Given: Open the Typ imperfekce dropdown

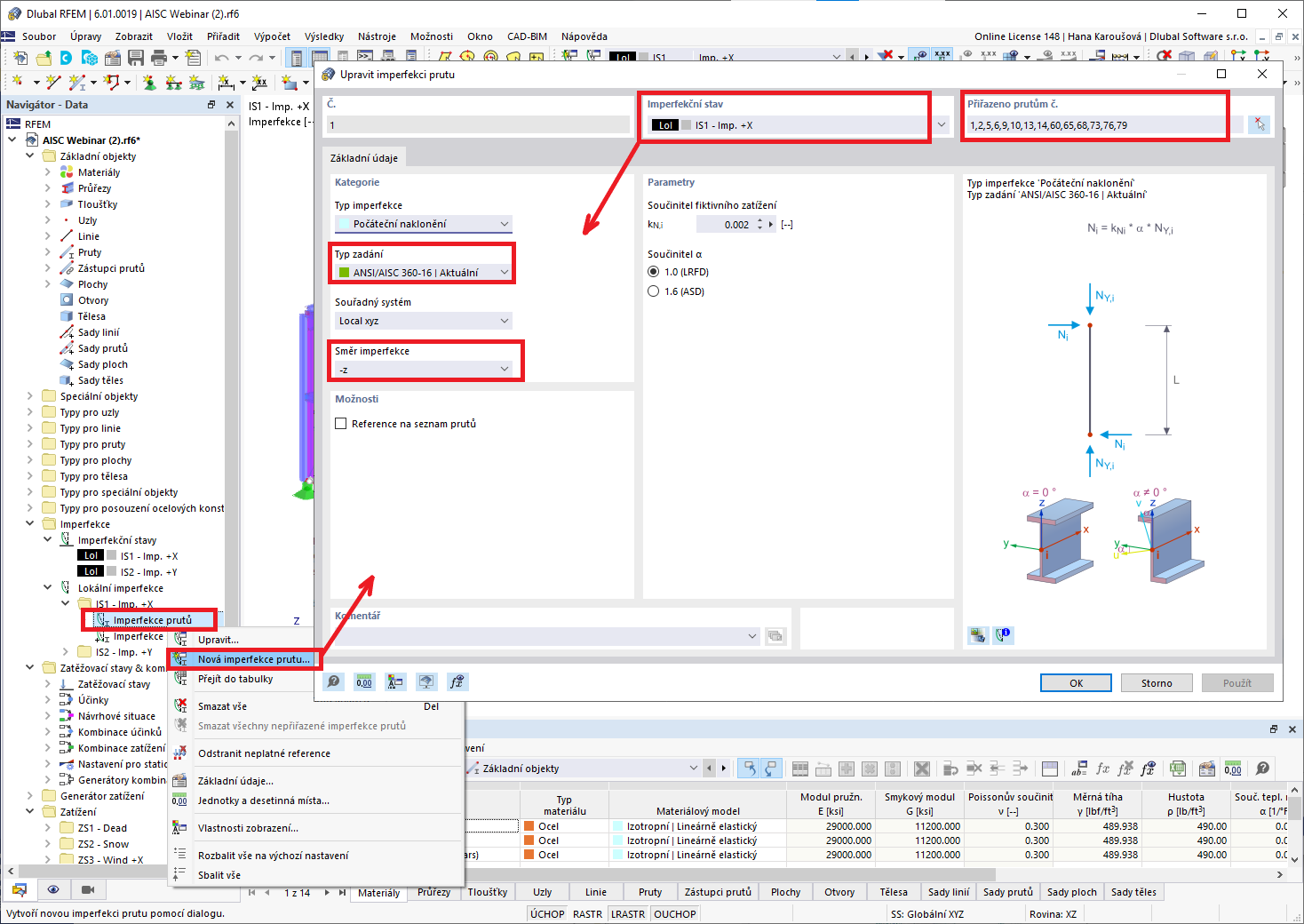Looking at the screenshot, I should point(505,224).
